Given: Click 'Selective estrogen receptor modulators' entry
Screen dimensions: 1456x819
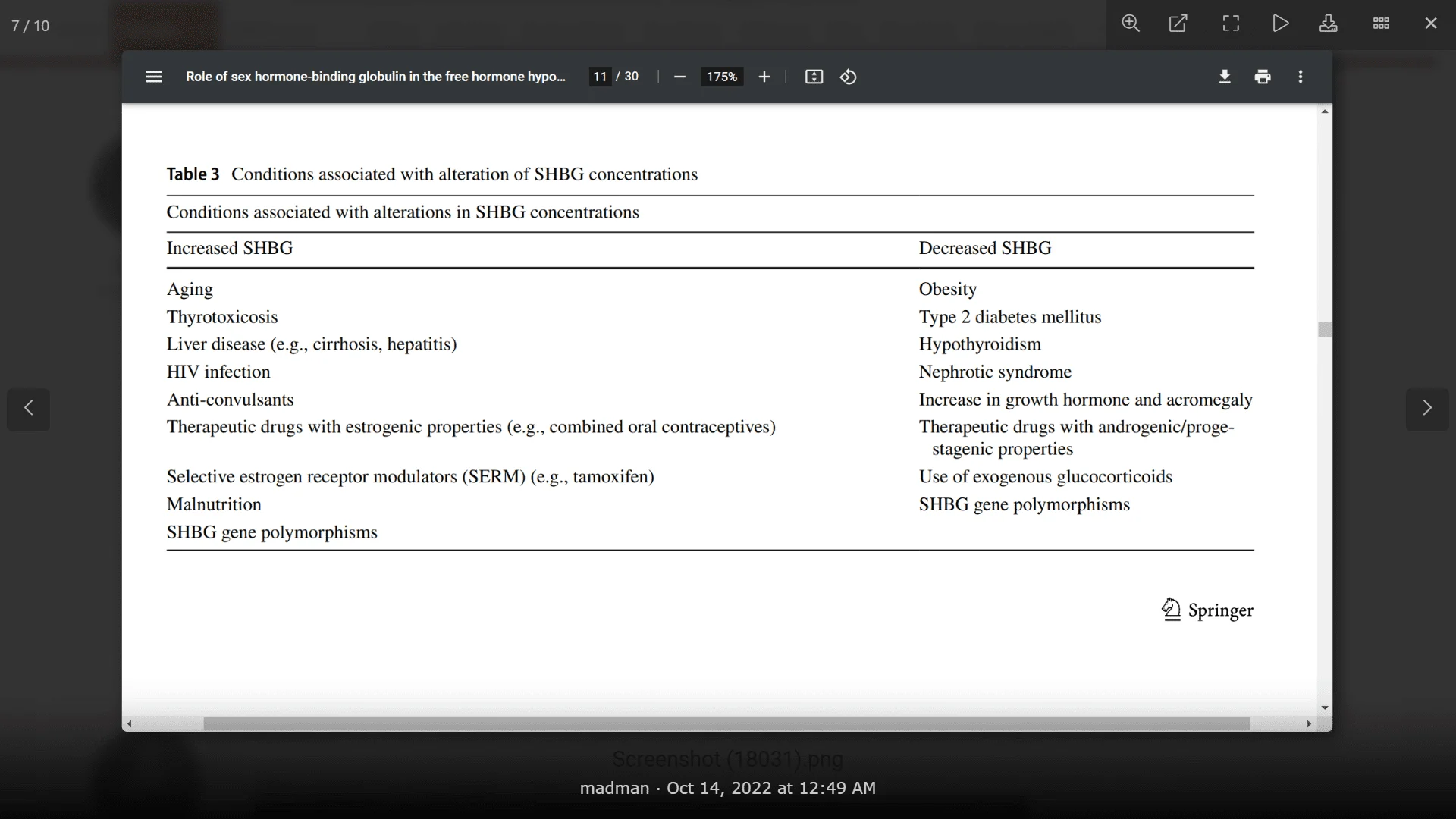Looking at the screenshot, I should pos(410,477).
